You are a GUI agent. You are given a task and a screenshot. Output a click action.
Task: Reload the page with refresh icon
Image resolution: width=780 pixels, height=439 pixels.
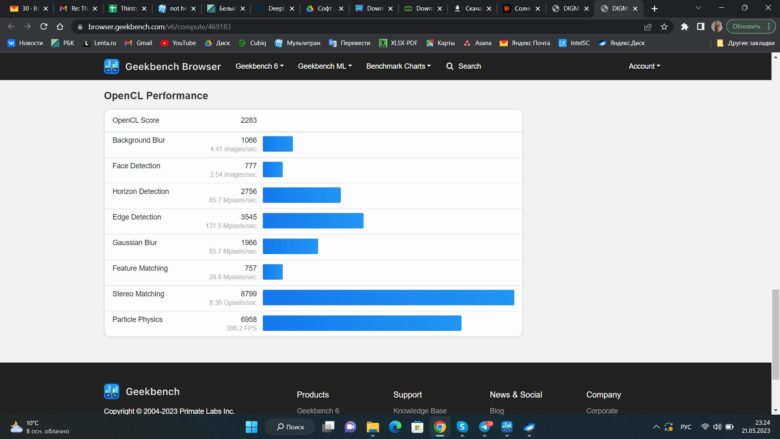click(x=44, y=26)
